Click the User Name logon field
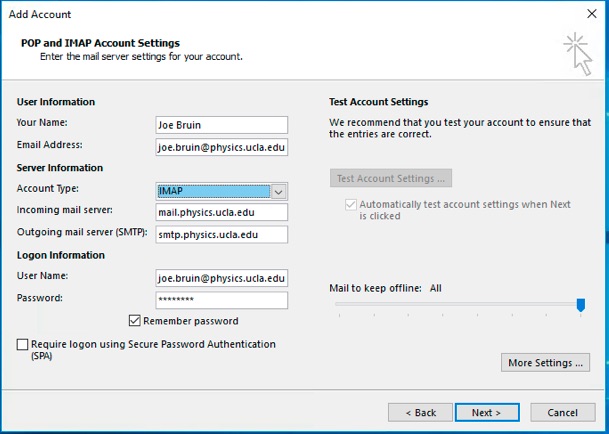This screenshot has width=609, height=434. 221,278
